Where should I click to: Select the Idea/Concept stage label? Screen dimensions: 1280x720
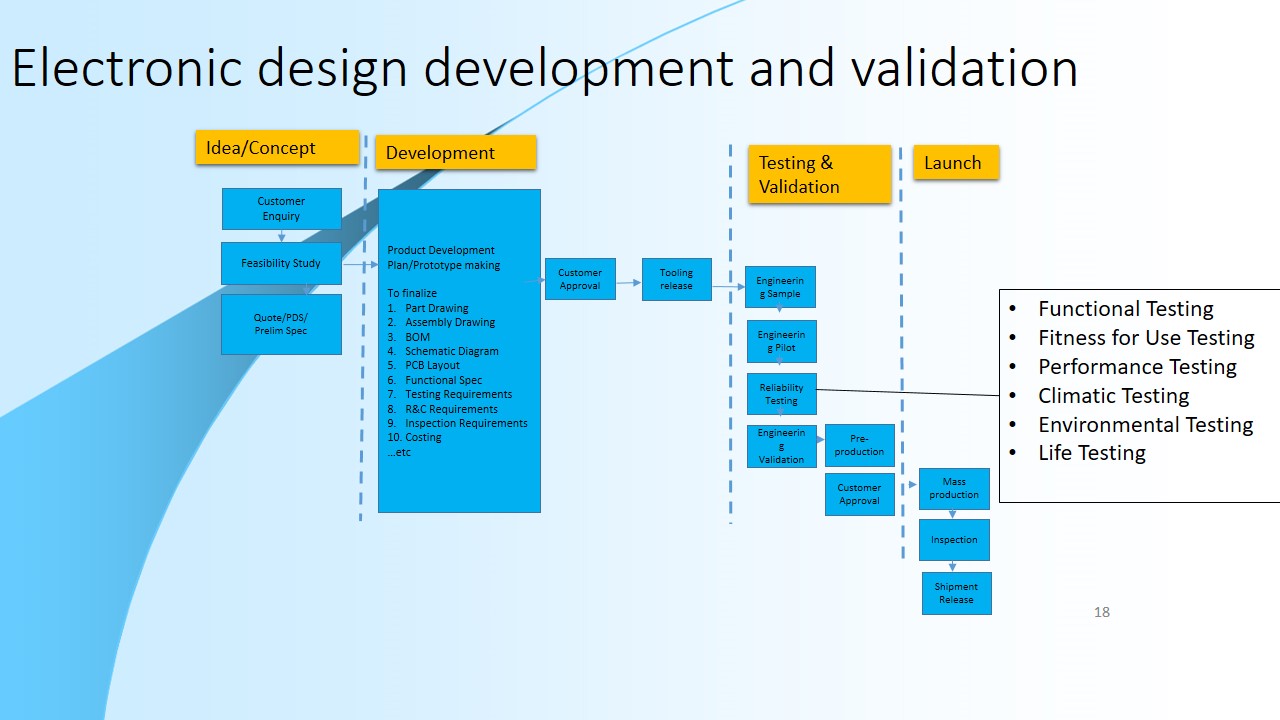click(277, 147)
